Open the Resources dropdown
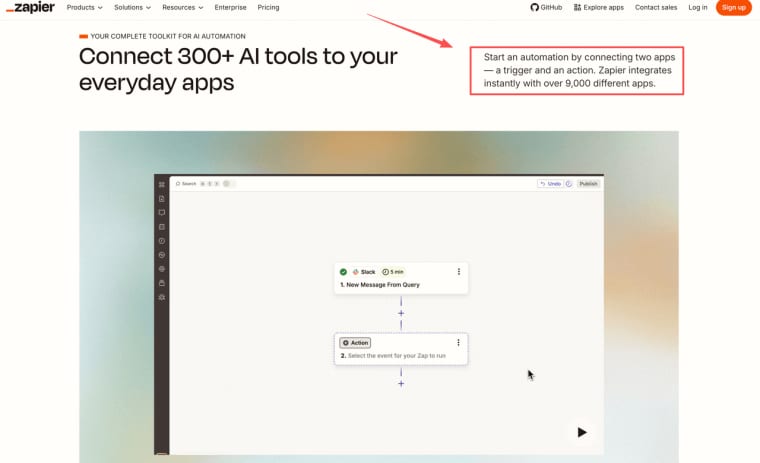The height and width of the screenshot is (463, 760). click(182, 7)
